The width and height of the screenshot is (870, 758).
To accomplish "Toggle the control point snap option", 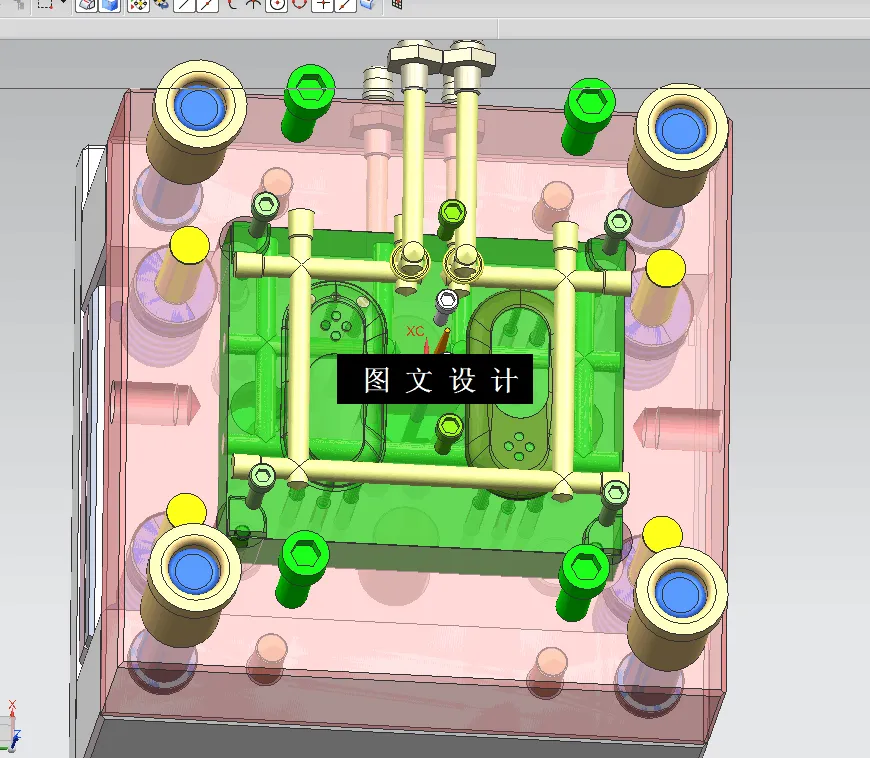I will [232, 7].
